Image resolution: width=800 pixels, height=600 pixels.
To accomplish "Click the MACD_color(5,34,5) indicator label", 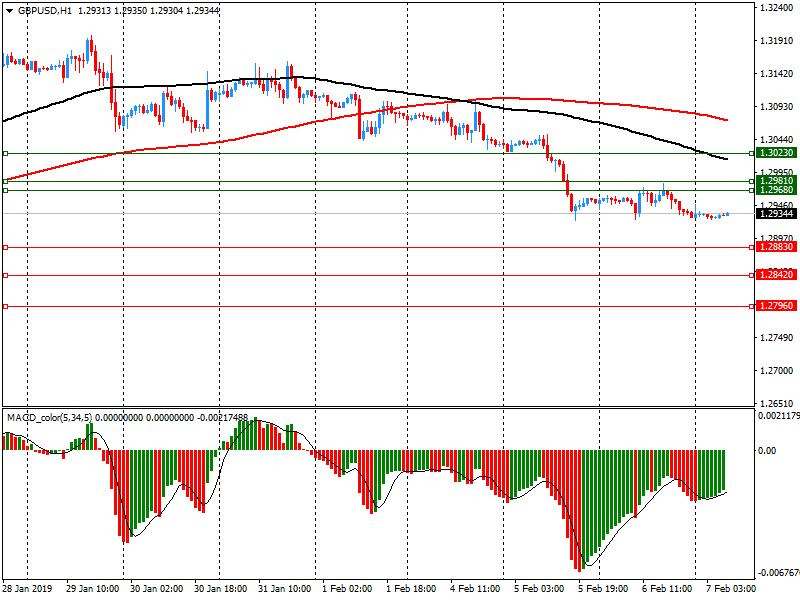I will (62, 416).
